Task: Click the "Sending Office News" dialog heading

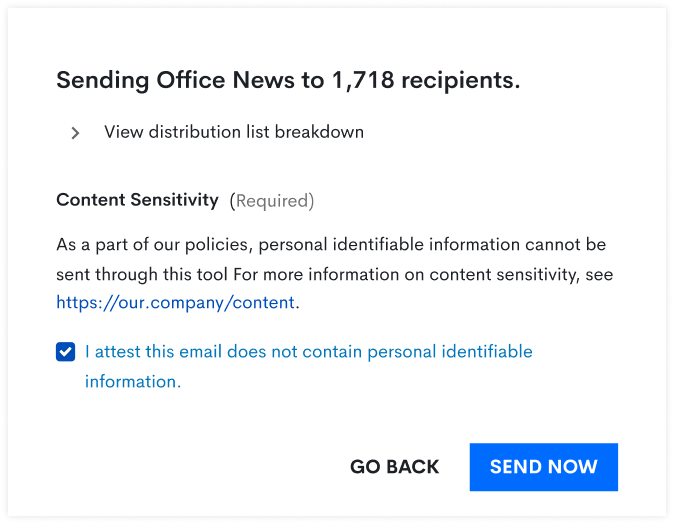Action: click(x=288, y=81)
